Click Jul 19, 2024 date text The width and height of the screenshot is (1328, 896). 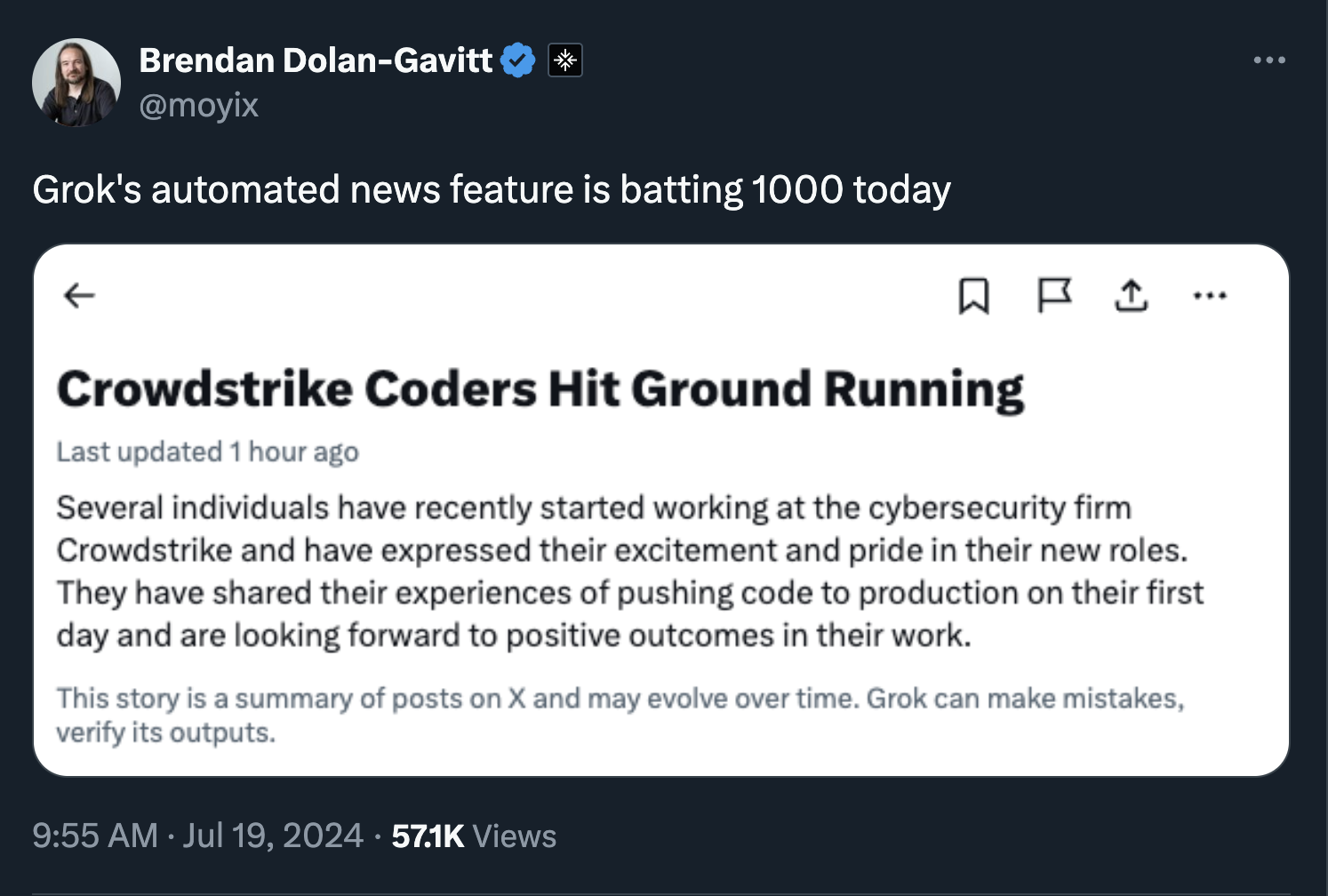pyautogui.click(x=268, y=836)
